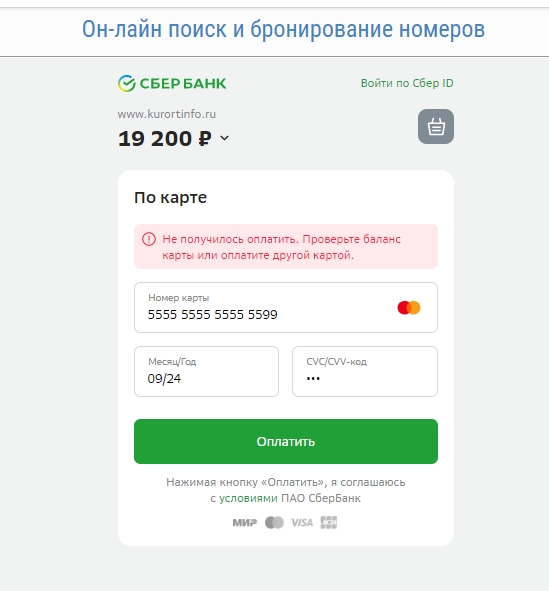
Task: Open the shopping basket icon
Action: click(x=436, y=127)
